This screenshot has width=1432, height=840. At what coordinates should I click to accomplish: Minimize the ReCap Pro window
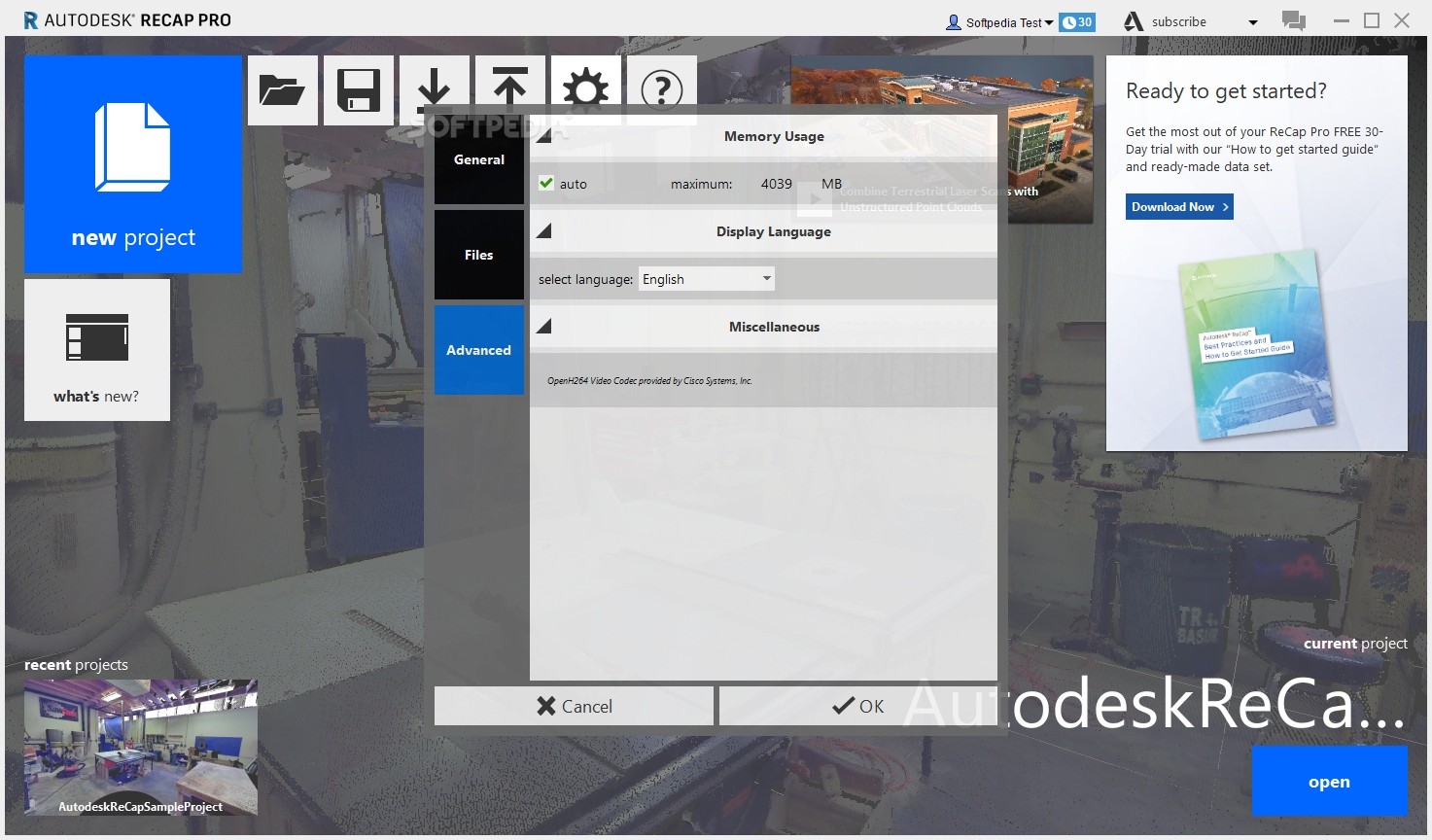coord(1342,20)
